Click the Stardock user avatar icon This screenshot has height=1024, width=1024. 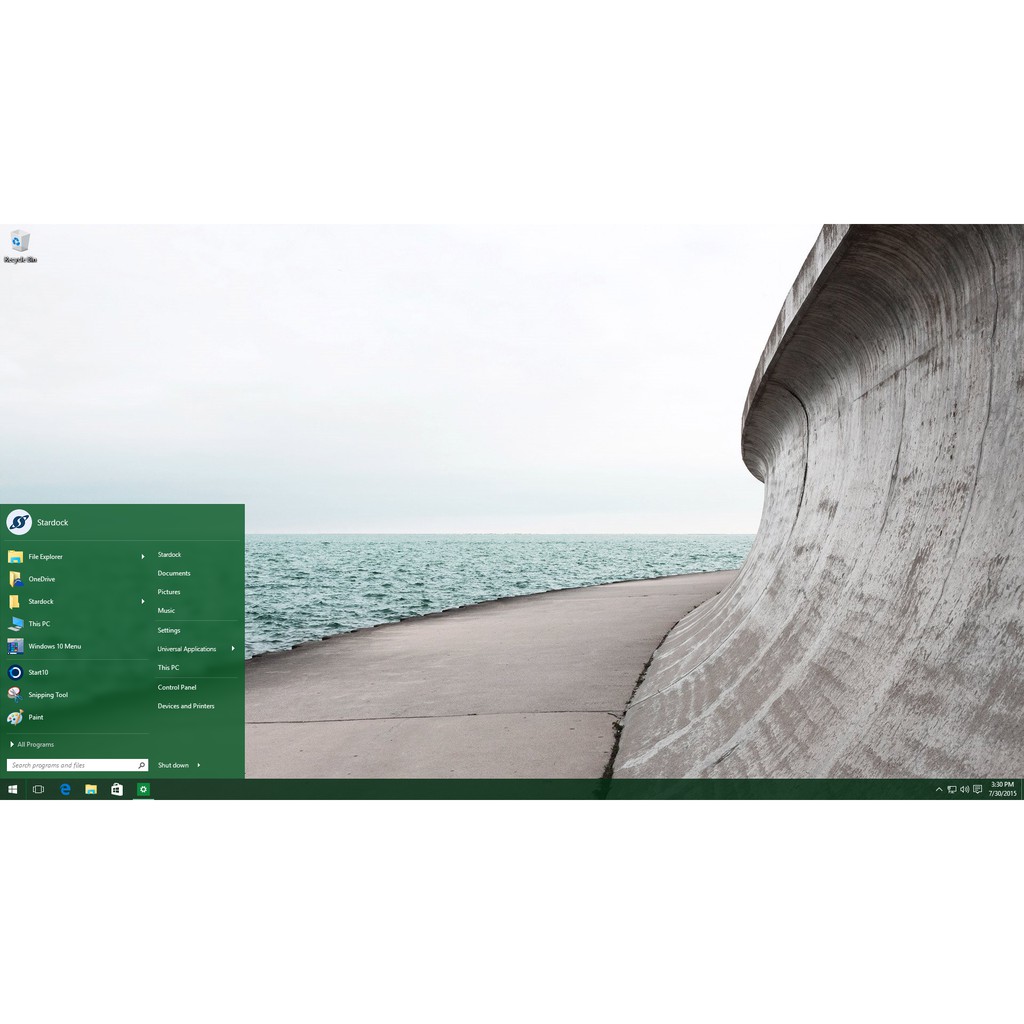(x=19, y=522)
